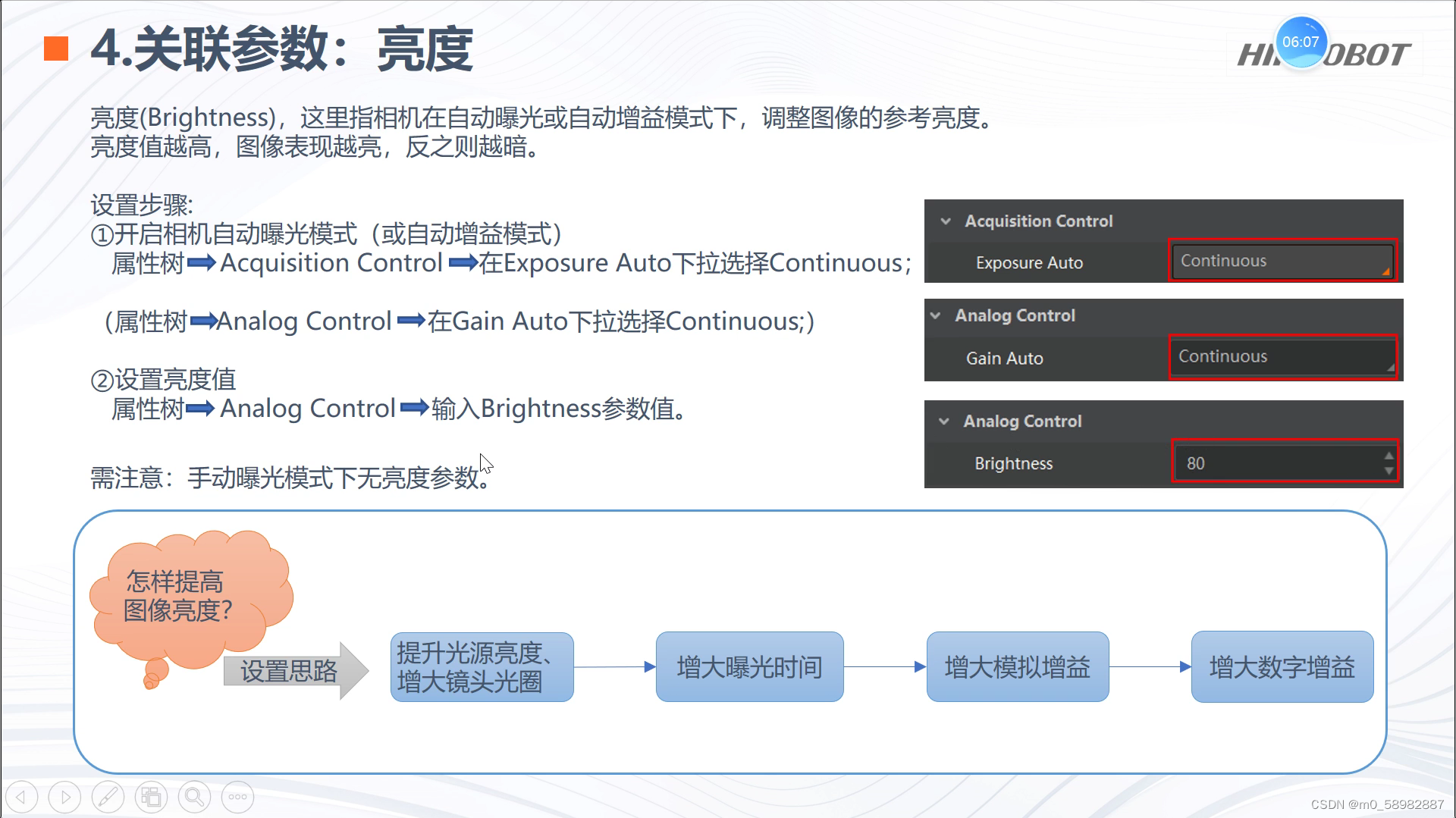Screen dimensions: 1456x818
Task: Collapse Analog Control section above Brightness
Action: pos(944,422)
